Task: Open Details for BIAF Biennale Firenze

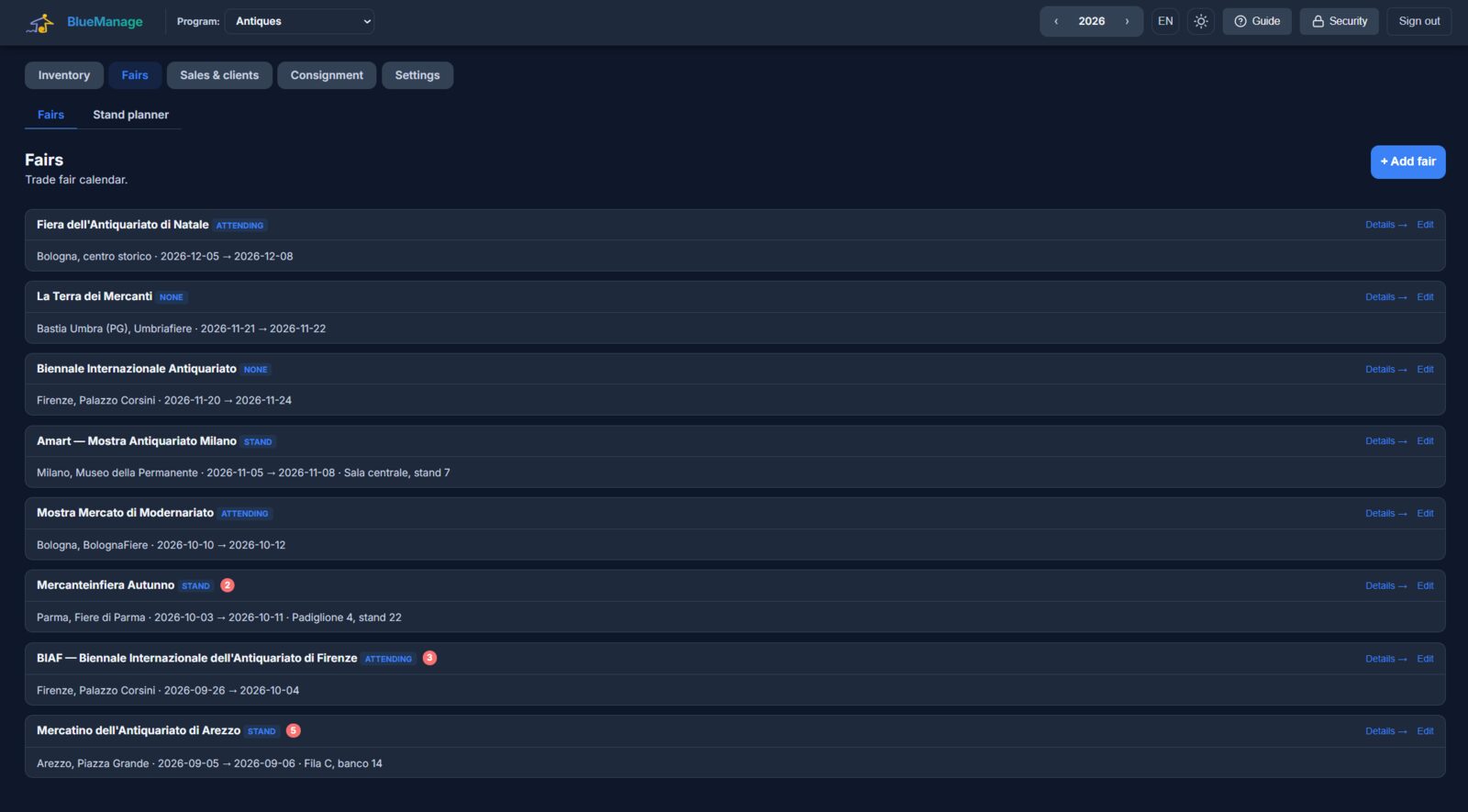Action: coord(1385,659)
